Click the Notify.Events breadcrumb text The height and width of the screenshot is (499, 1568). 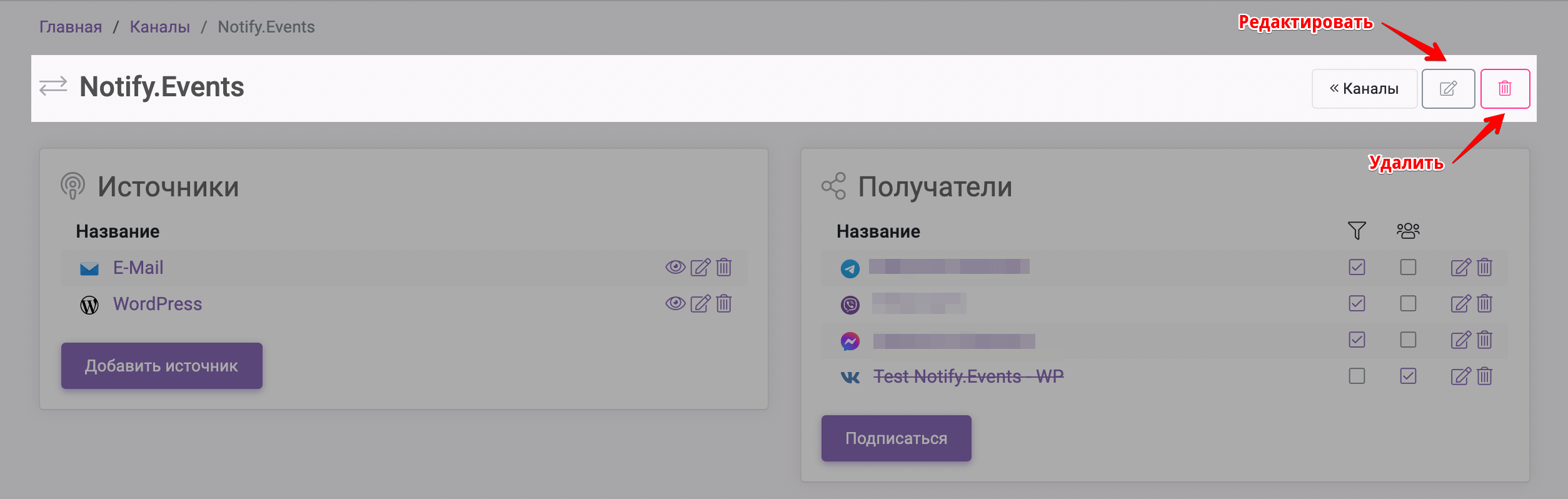266,27
